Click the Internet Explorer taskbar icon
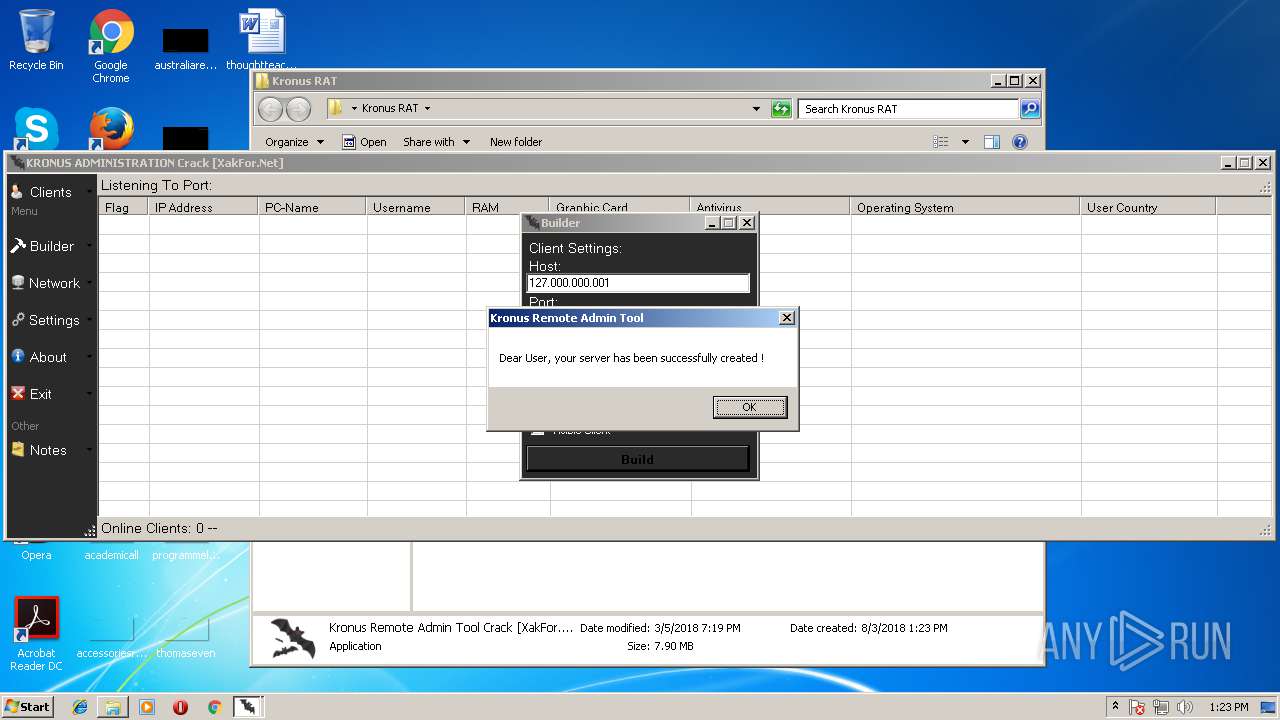The height and width of the screenshot is (720, 1280). [80, 707]
